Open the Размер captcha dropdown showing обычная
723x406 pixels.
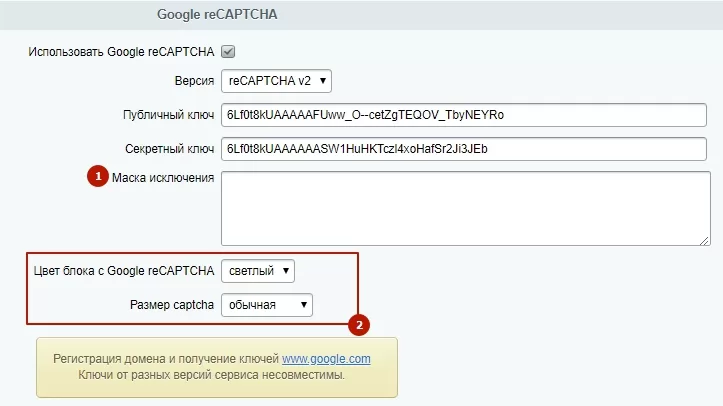(x=267, y=305)
